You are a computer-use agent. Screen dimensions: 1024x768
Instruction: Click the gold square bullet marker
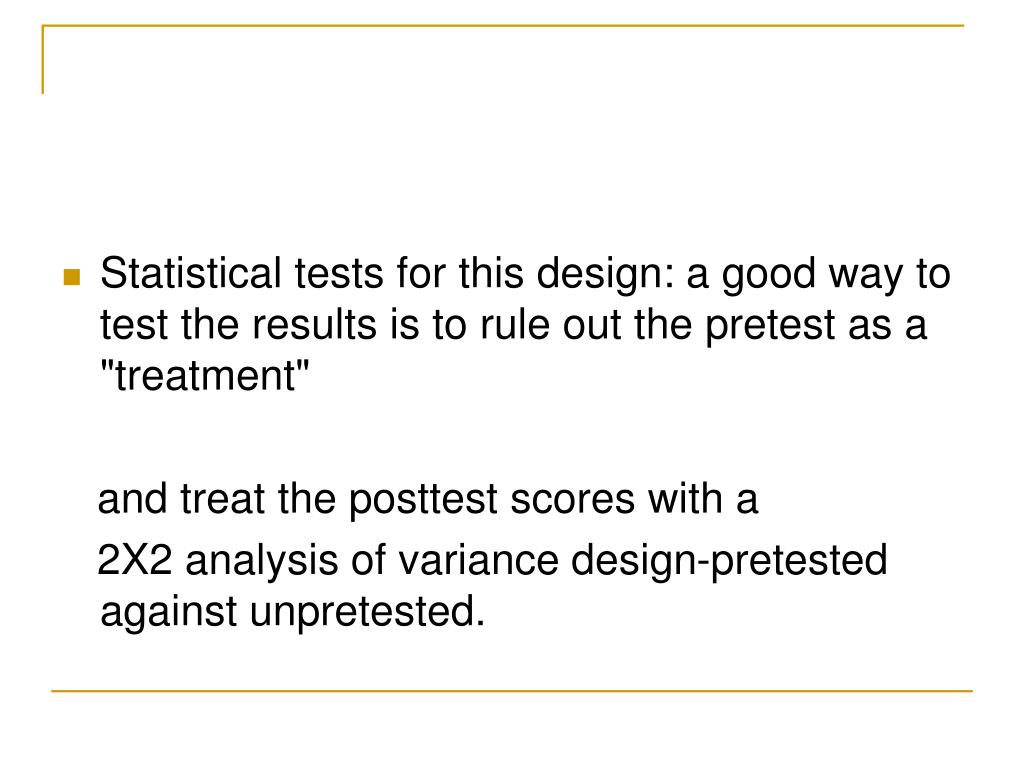click(x=72, y=277)
